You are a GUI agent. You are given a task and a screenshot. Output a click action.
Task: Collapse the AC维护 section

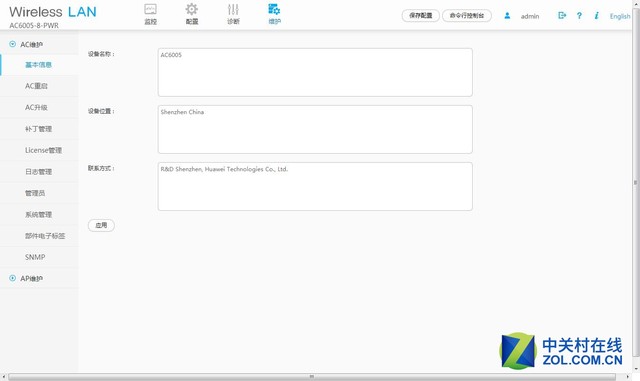tap(12, 44)
